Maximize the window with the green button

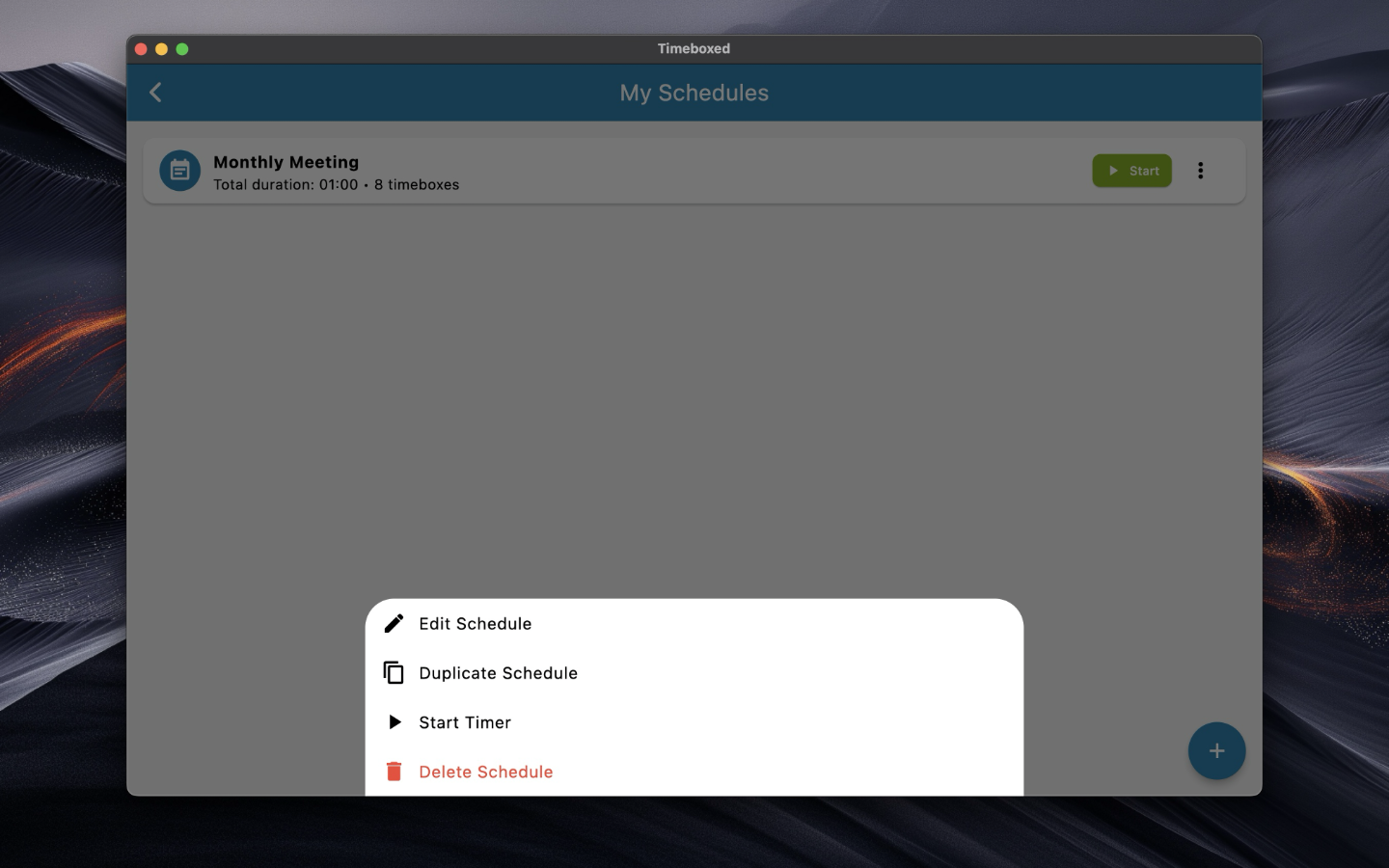(x=182, y=49)
